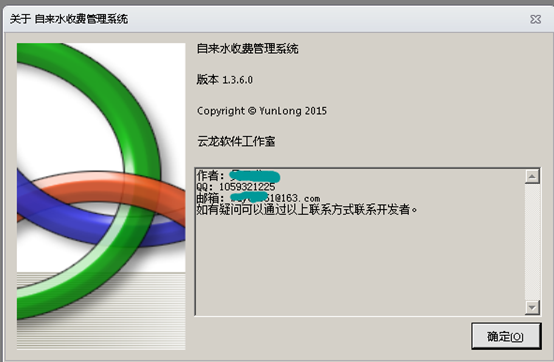The width and height of the screenshot is (554, 362).
Task: Click the 云龙软件工作室 company label
Action: point(236,142)
